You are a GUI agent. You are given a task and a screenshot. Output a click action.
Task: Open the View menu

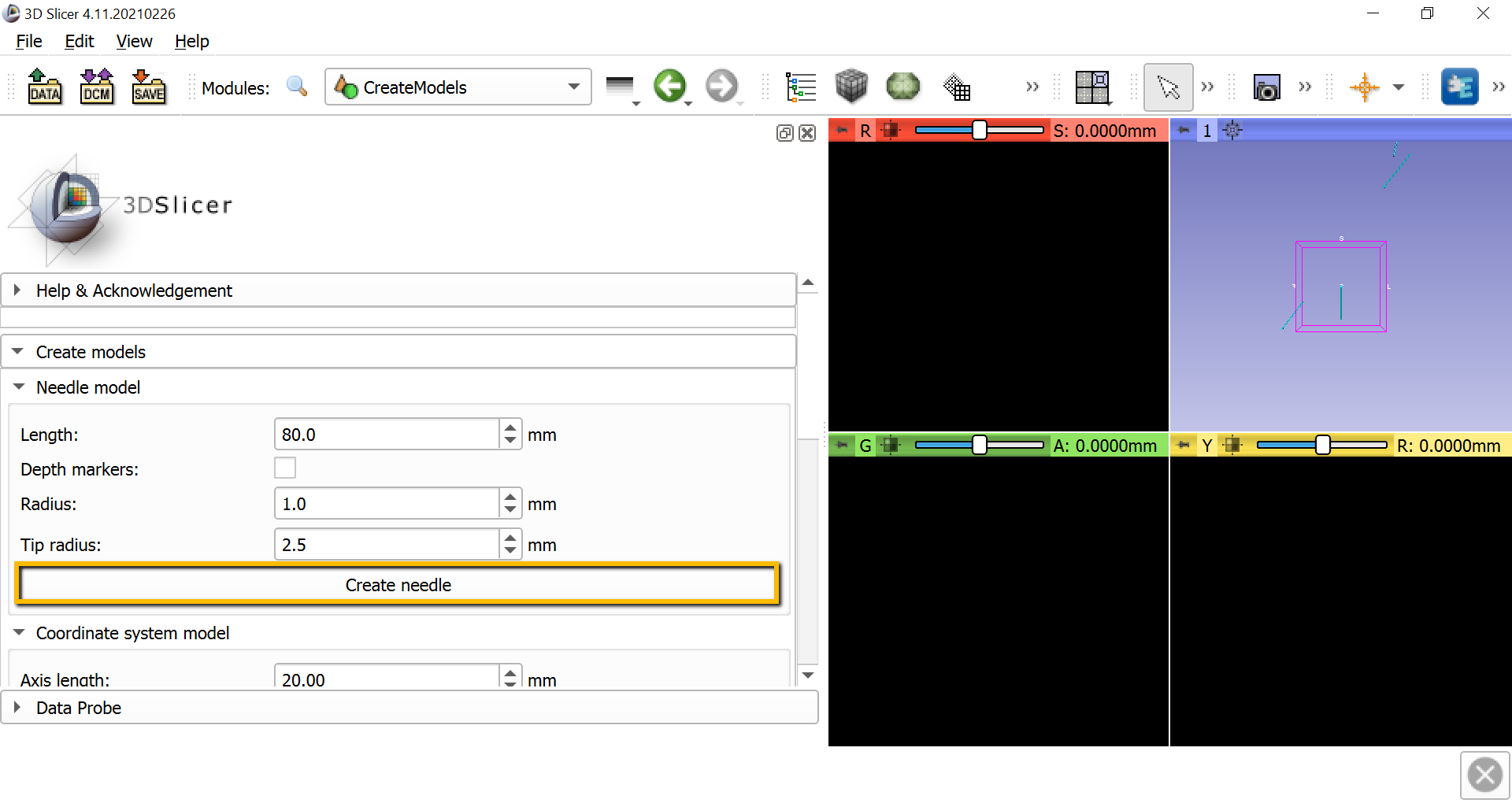click(134, 41)
